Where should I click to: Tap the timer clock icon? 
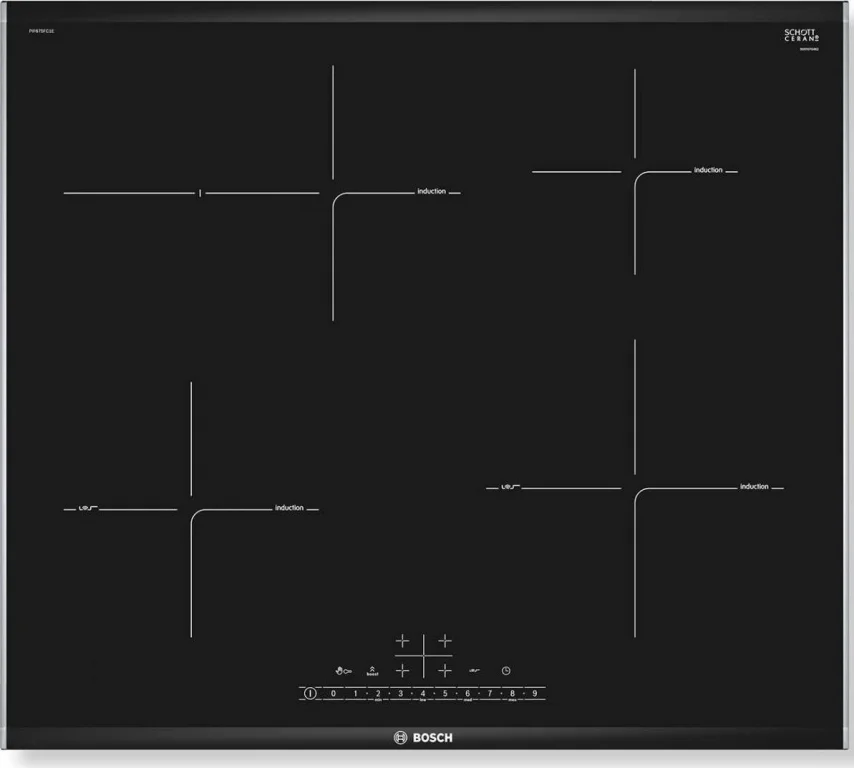(x=506, y=671)
